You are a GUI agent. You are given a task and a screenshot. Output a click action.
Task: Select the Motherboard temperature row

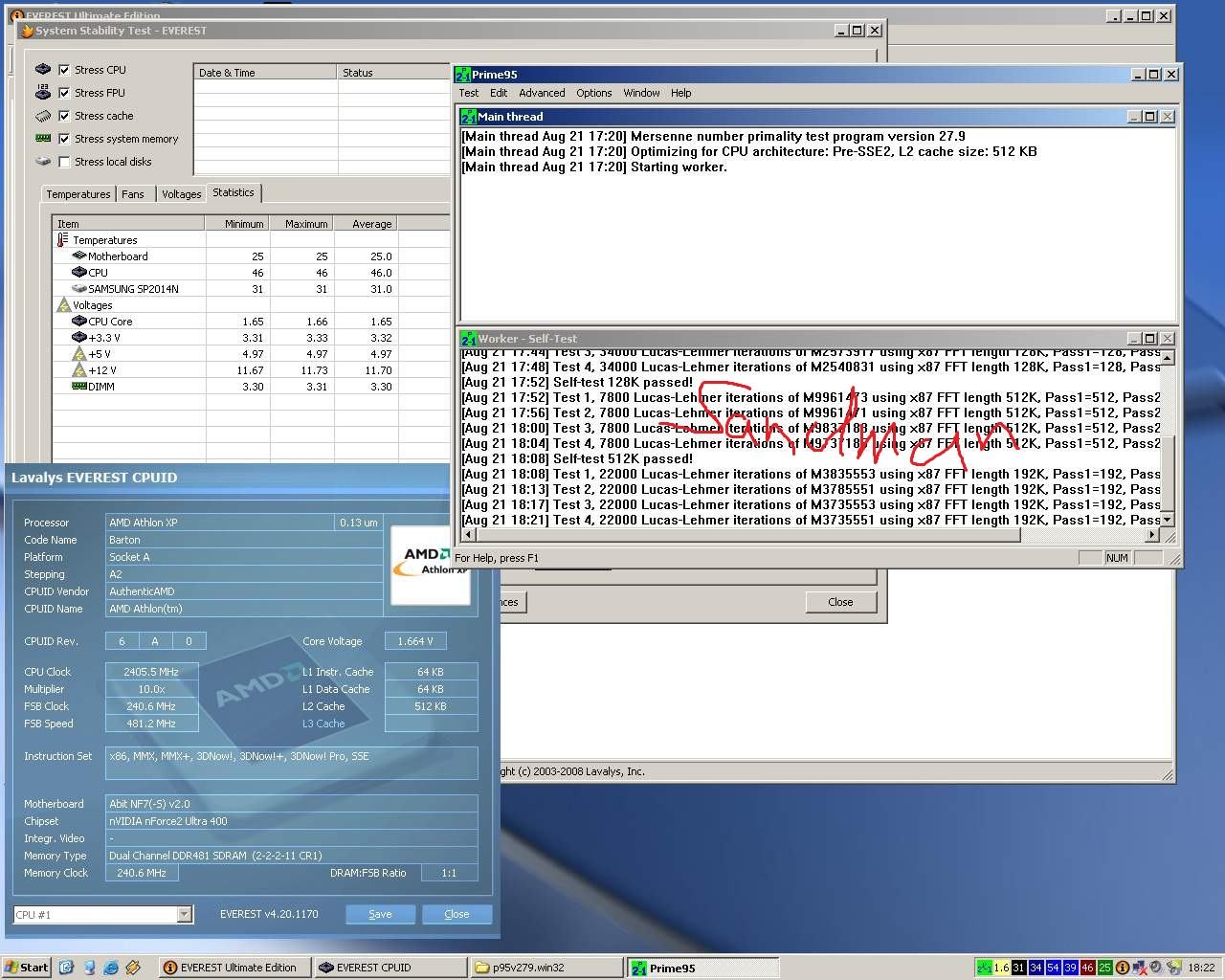(251, 256)
